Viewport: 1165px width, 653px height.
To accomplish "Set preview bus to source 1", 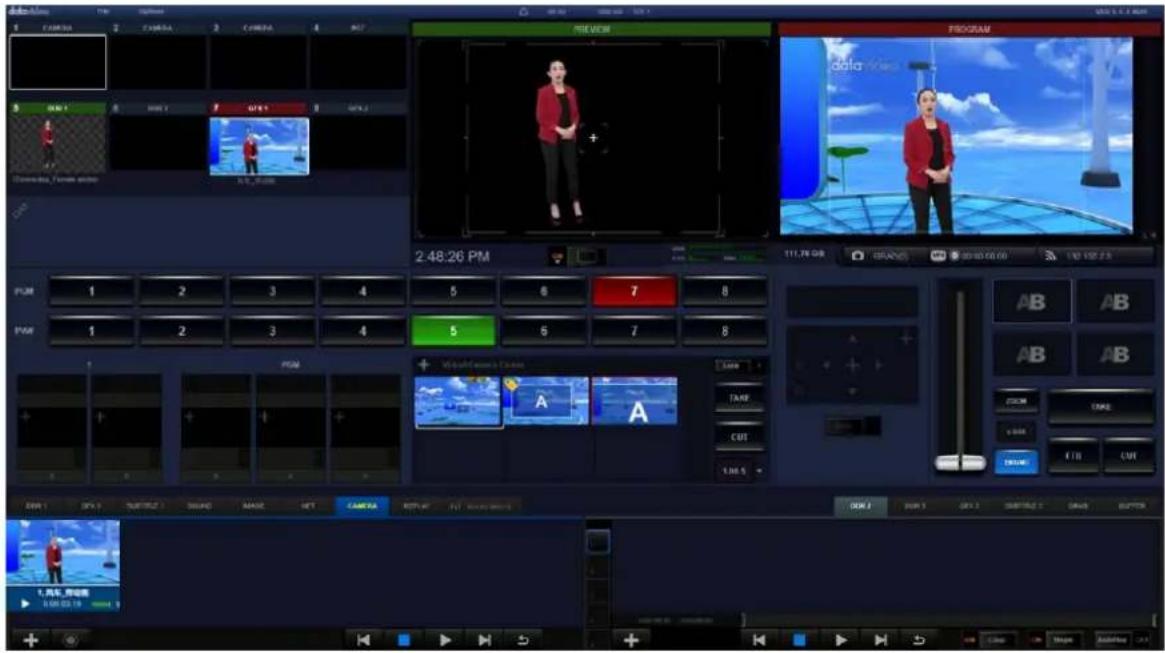I will [91, 331].
